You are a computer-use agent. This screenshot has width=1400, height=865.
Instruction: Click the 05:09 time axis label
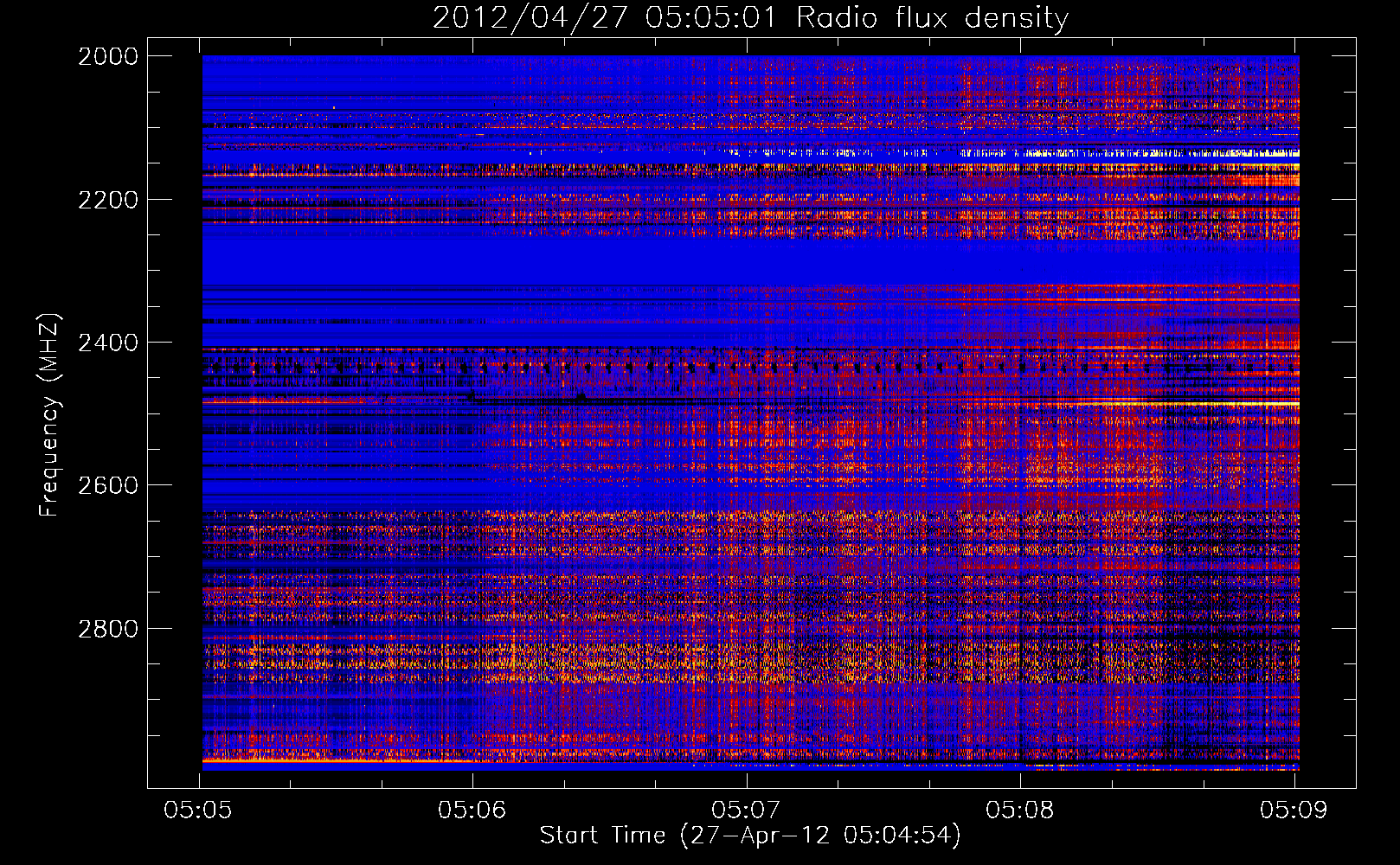(1294, 811)
